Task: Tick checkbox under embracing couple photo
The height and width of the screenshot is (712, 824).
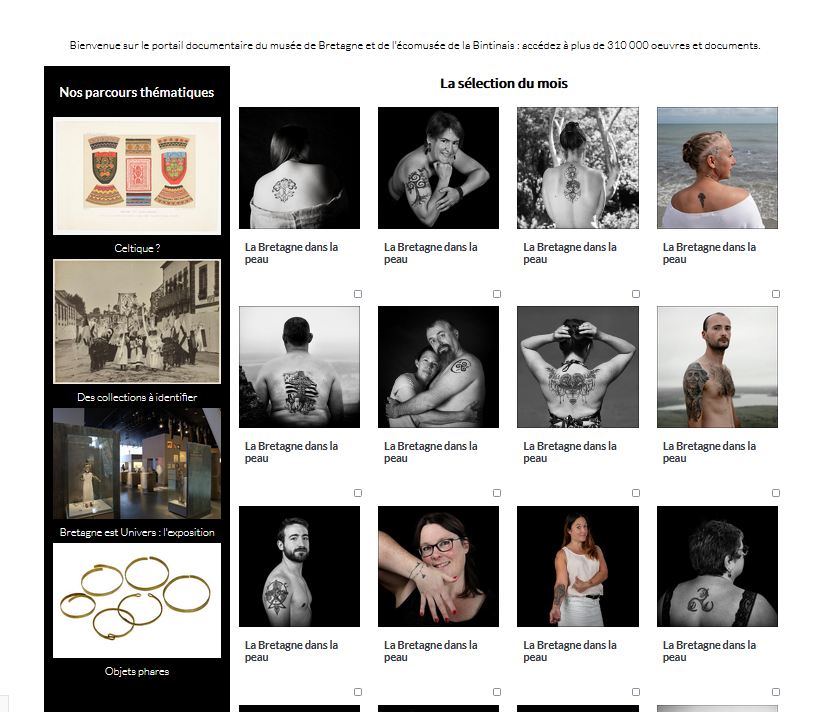Action: (x=497, y=493)
